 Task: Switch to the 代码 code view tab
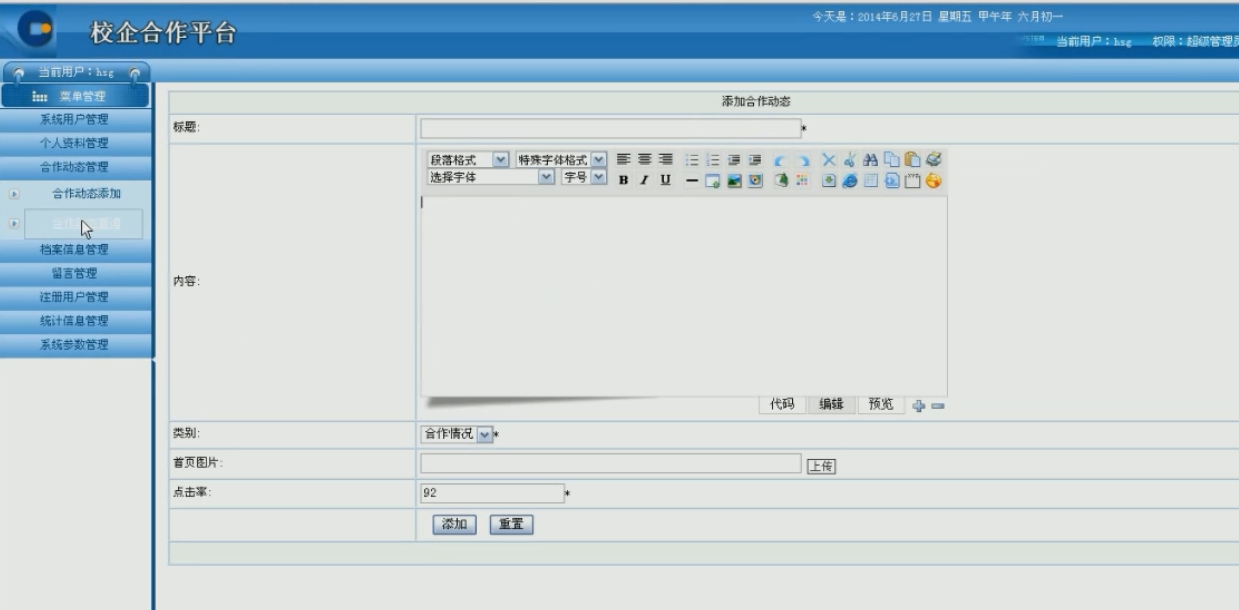tap(781, 404)
